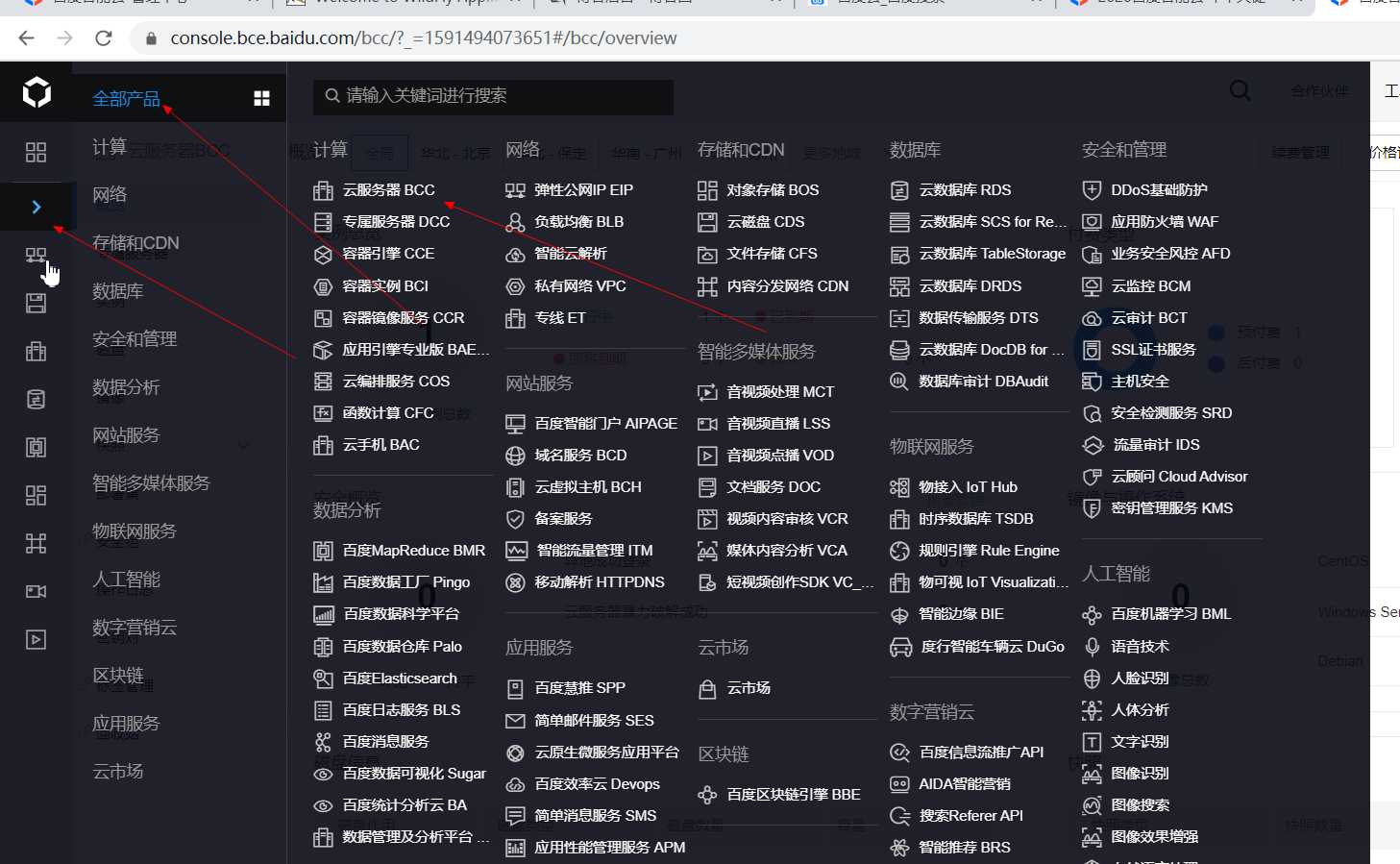Open 云服务器 BCC product link

point(388,190)
